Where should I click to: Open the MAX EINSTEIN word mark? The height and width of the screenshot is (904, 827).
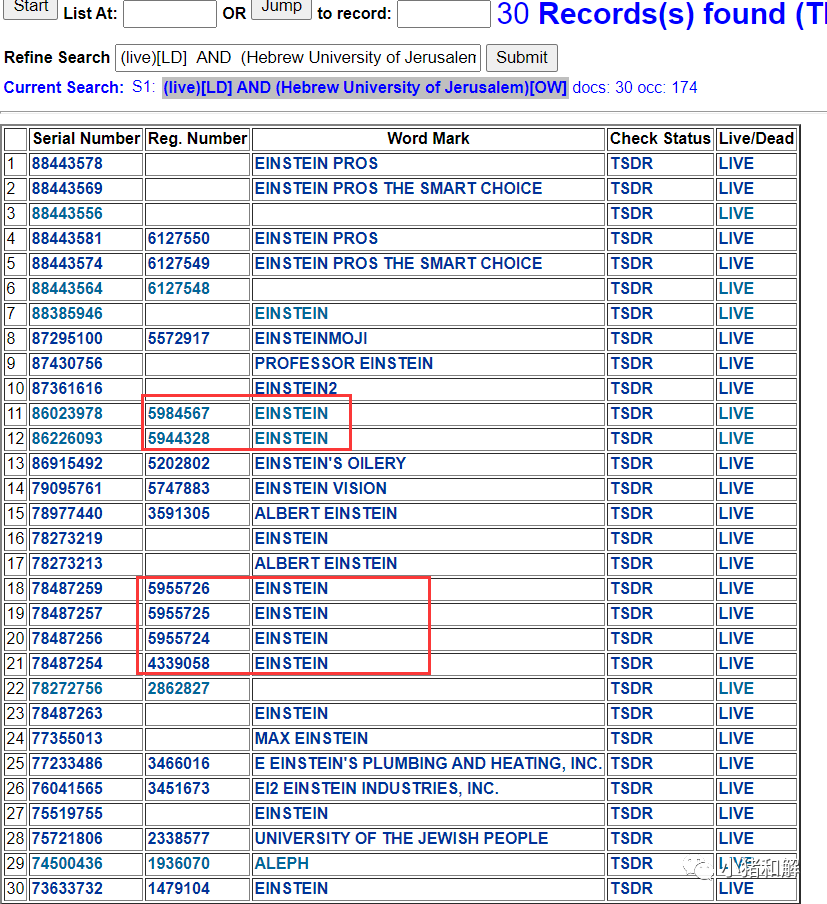(x=311, y=738)
